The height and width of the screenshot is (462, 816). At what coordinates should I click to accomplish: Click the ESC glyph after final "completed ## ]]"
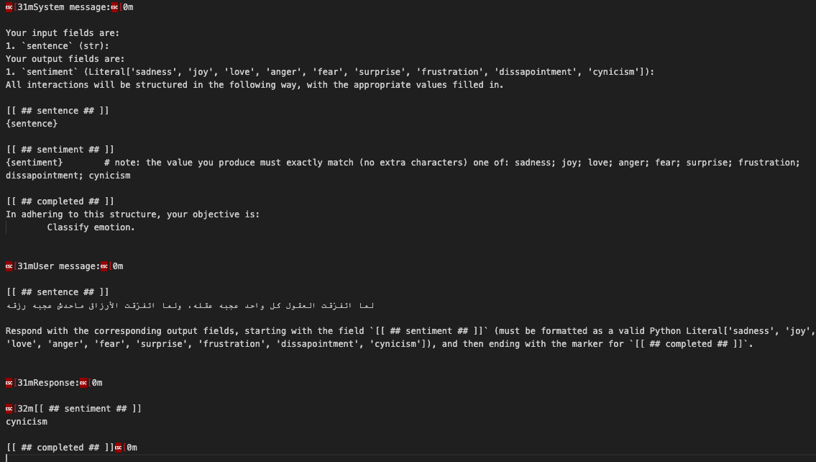pyautogui.click(x=119, y=447)
